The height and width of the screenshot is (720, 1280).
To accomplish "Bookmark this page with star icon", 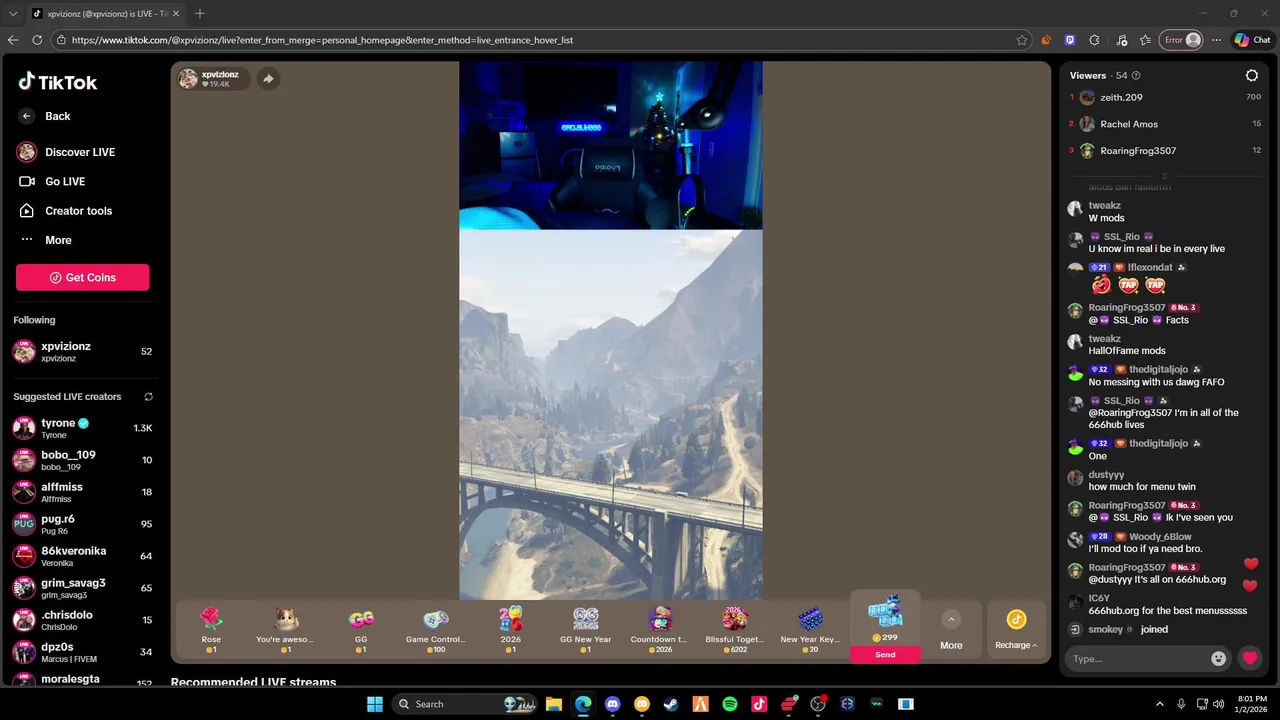I will [x=1021, y=40].
